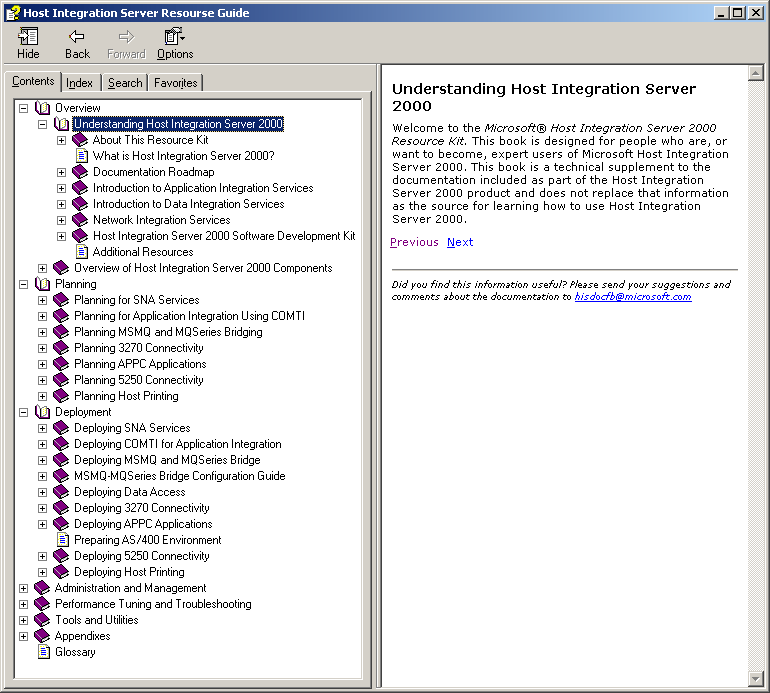Select Deploying APPC Applications topic
Viewport: 770px width, 693px height.
(143, 524)
